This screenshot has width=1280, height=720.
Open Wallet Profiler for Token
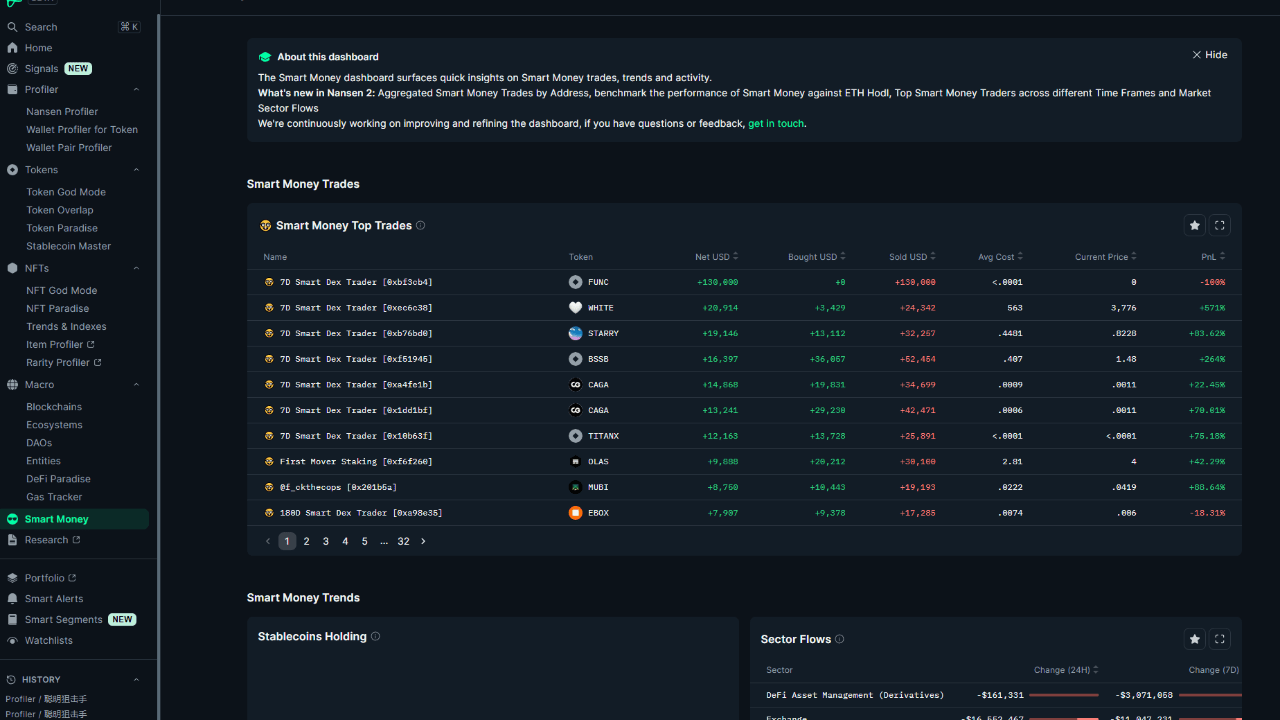pyautogui.click(x=82, y=130)
